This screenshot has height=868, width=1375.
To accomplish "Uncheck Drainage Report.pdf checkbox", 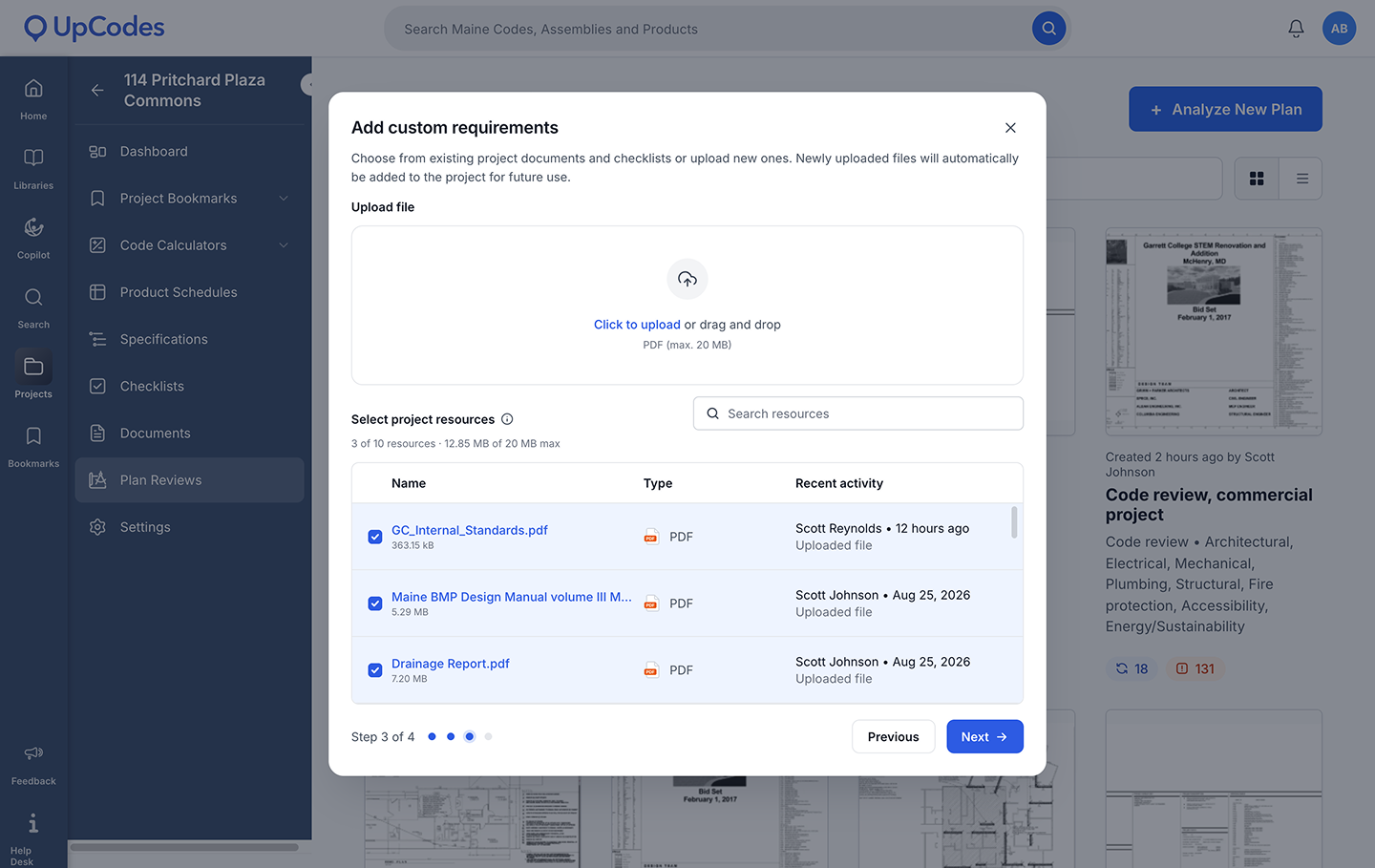I will coord(375,670).
